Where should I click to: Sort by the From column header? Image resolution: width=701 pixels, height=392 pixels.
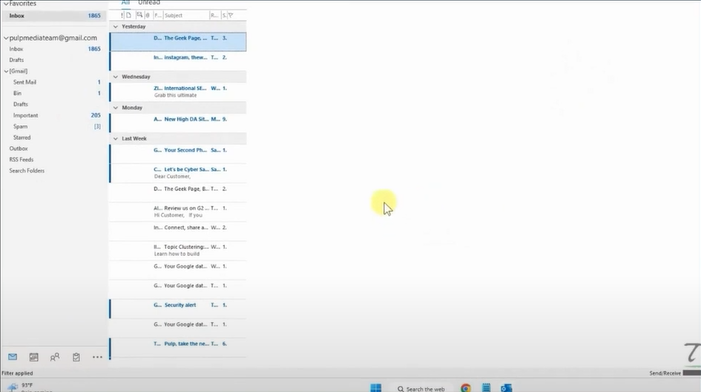tap(157, 15)
